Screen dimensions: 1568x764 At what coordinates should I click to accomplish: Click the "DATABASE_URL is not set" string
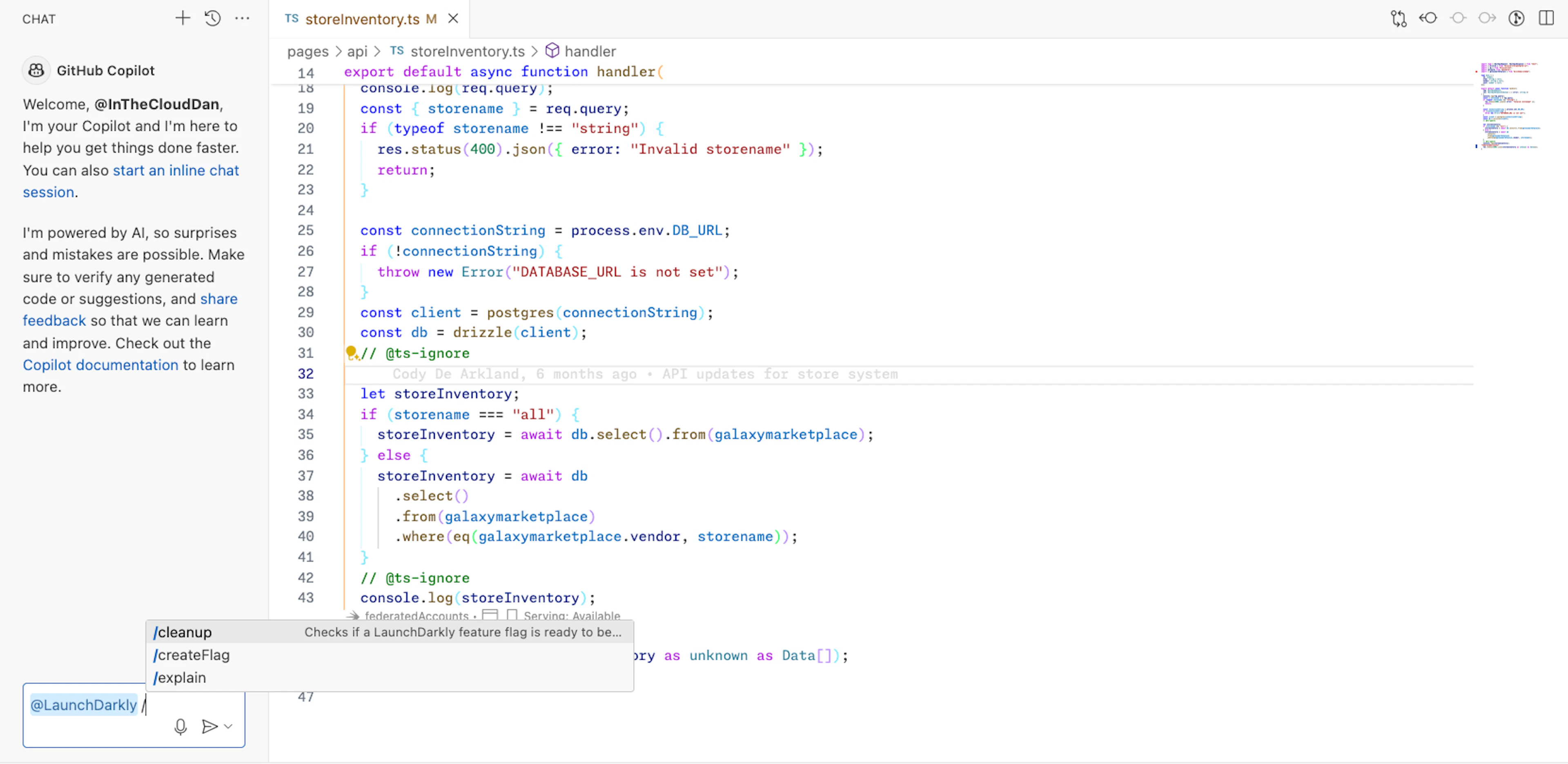coord(617,272)
